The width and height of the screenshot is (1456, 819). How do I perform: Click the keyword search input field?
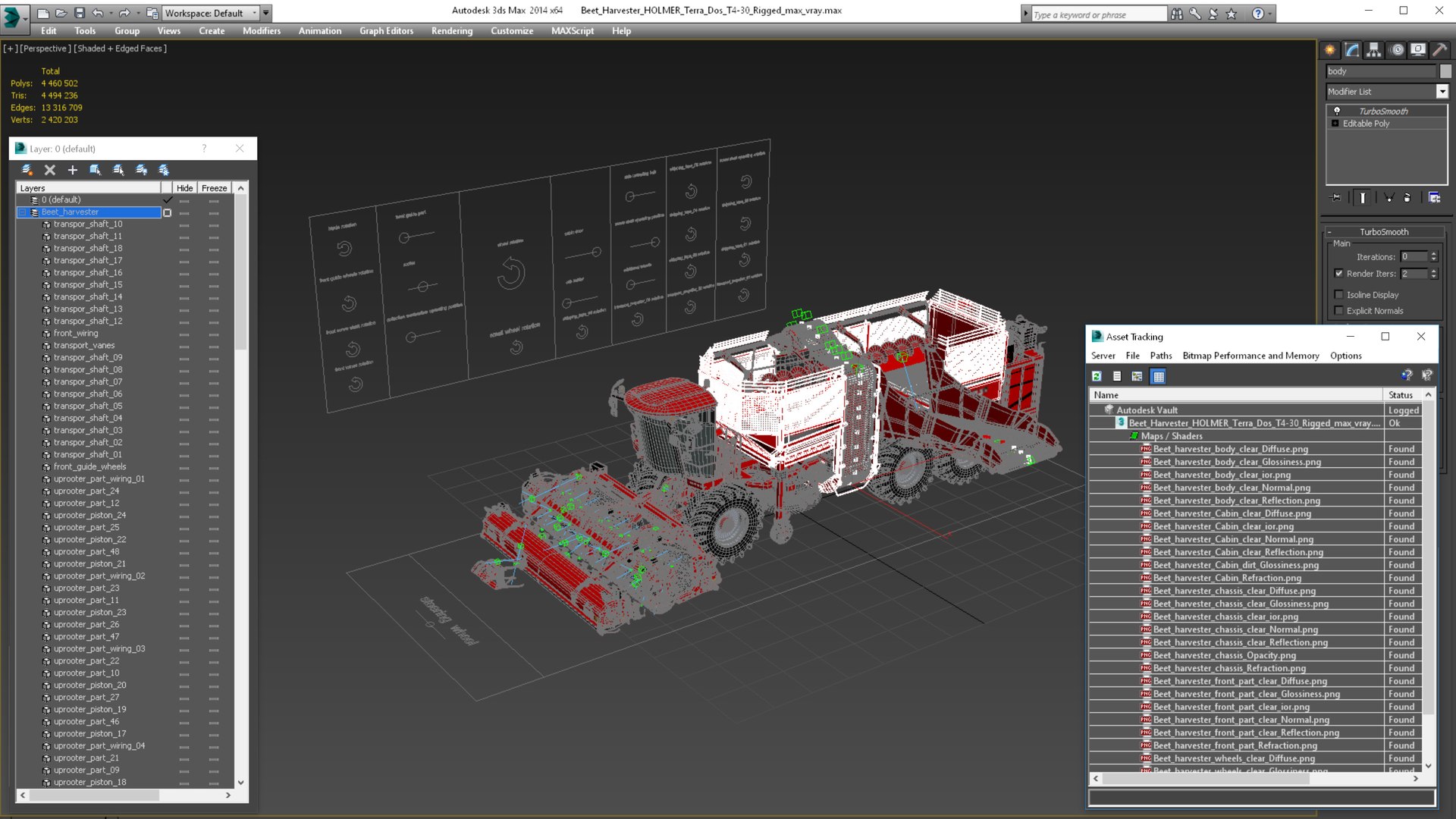pyautogui.click(x=1098, y=14)
